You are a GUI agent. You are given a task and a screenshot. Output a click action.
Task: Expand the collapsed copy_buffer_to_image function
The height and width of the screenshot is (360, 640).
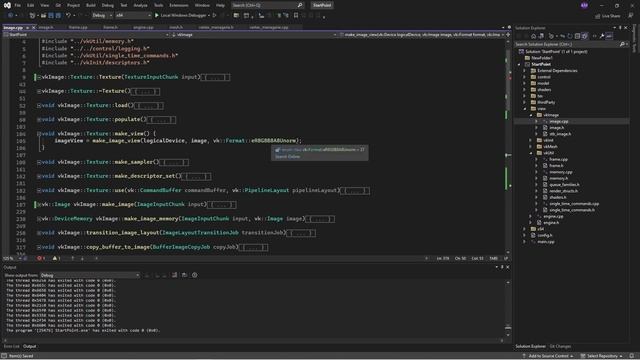coord(39,247)
